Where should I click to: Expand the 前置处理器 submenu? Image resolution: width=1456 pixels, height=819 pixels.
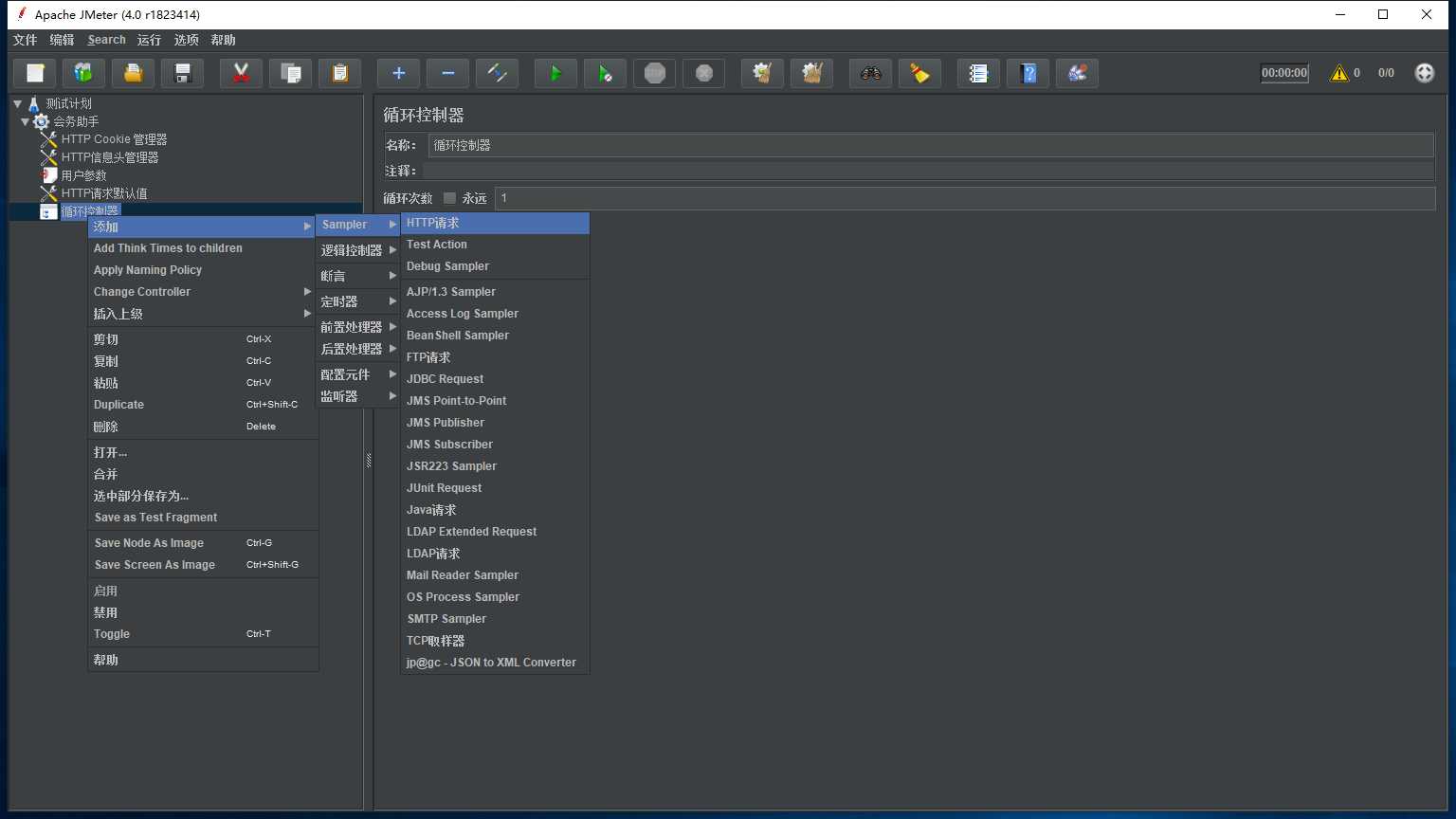pos(358,327)
